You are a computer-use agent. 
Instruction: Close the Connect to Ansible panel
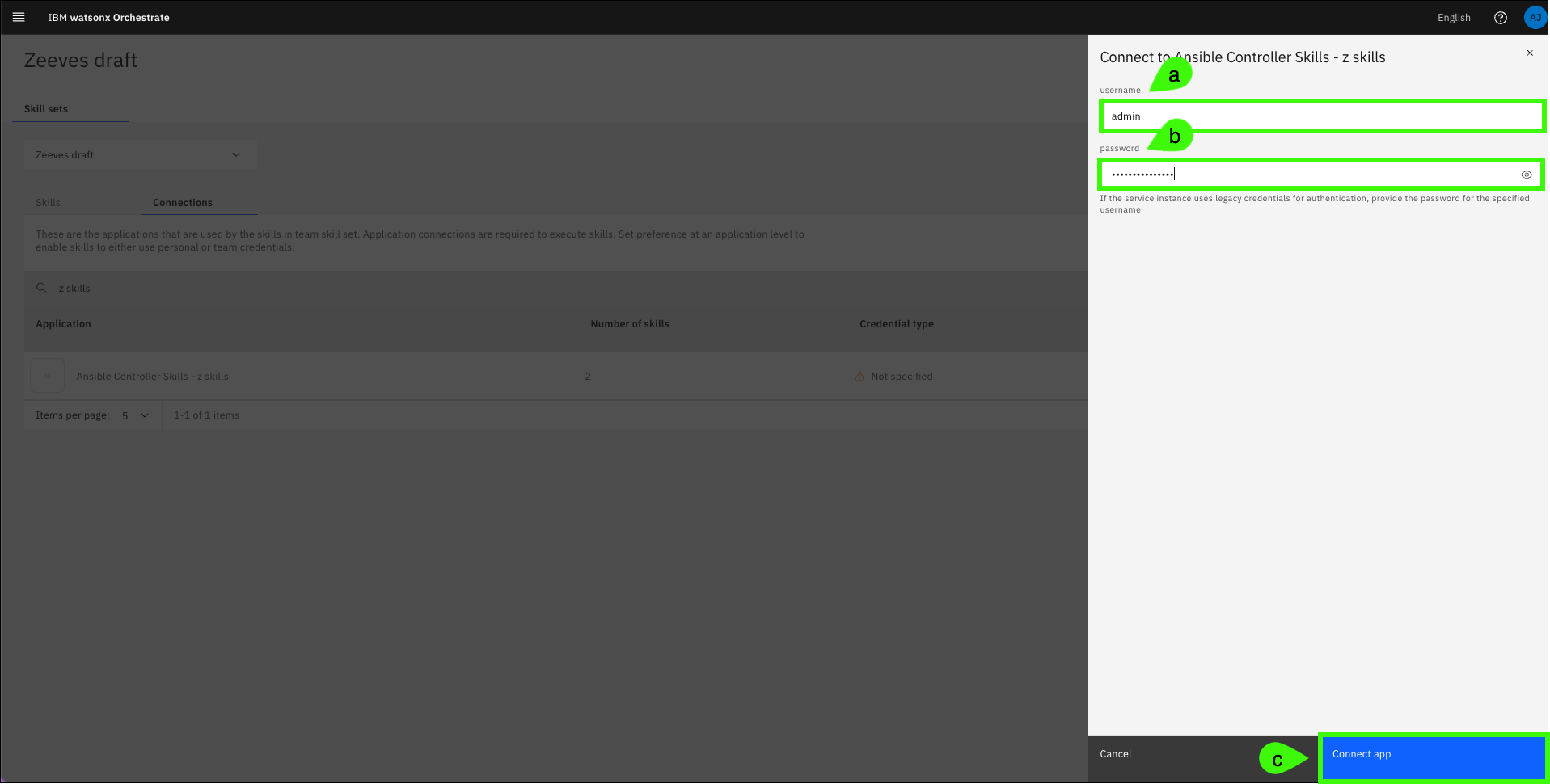coord(1529,53)
